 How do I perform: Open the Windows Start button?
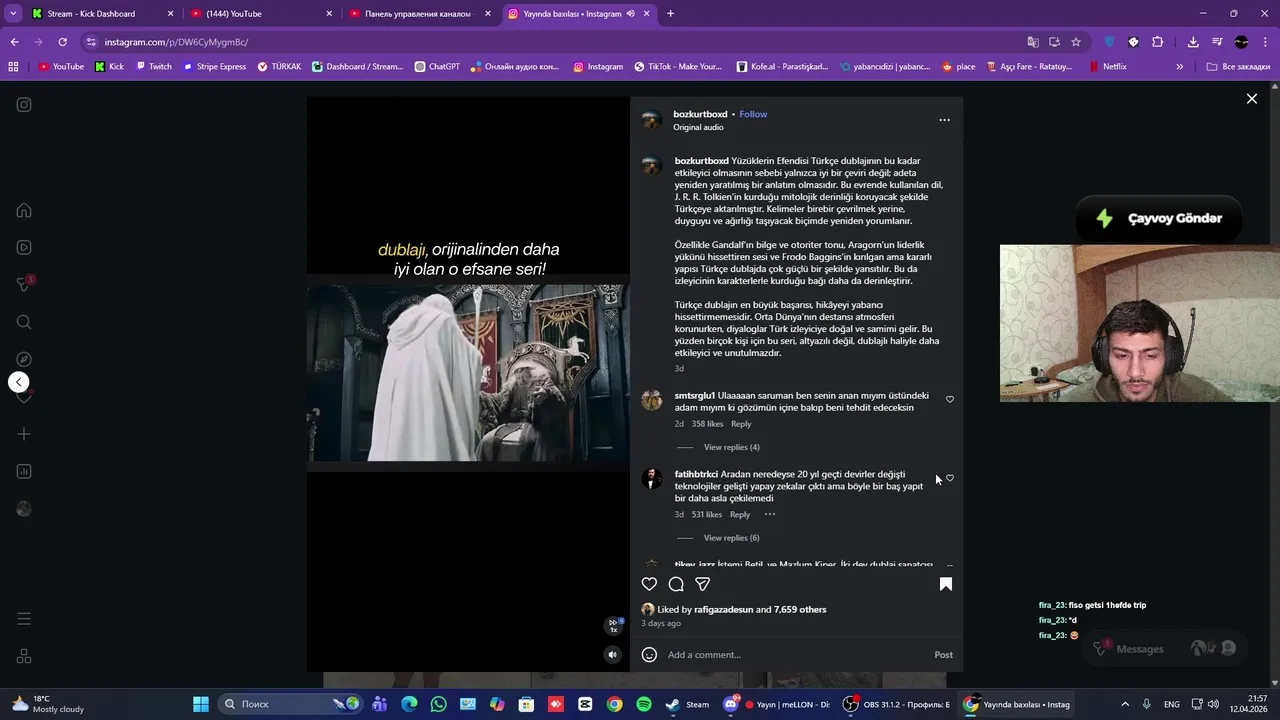point(201,704)
